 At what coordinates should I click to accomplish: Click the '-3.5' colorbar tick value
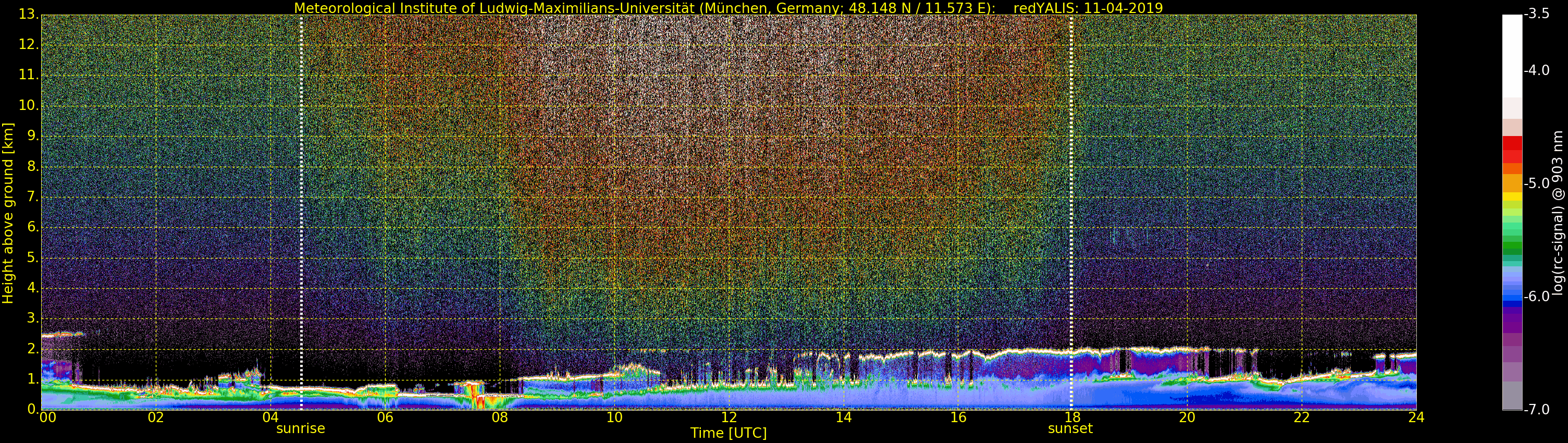pyautogui.click(x=1536, y=15)
